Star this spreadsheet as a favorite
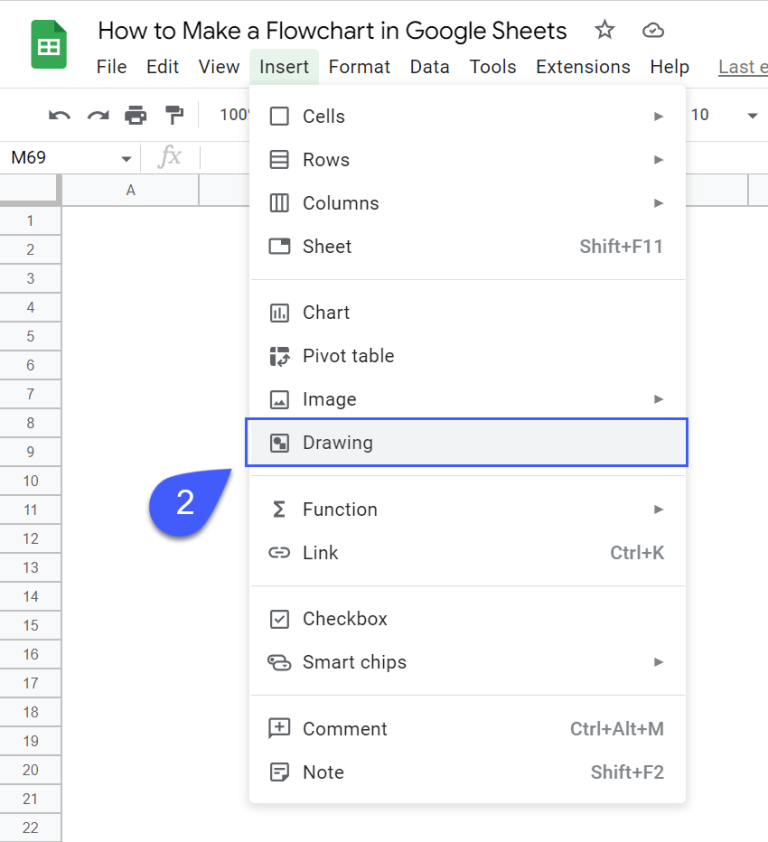 click(604, 31)
